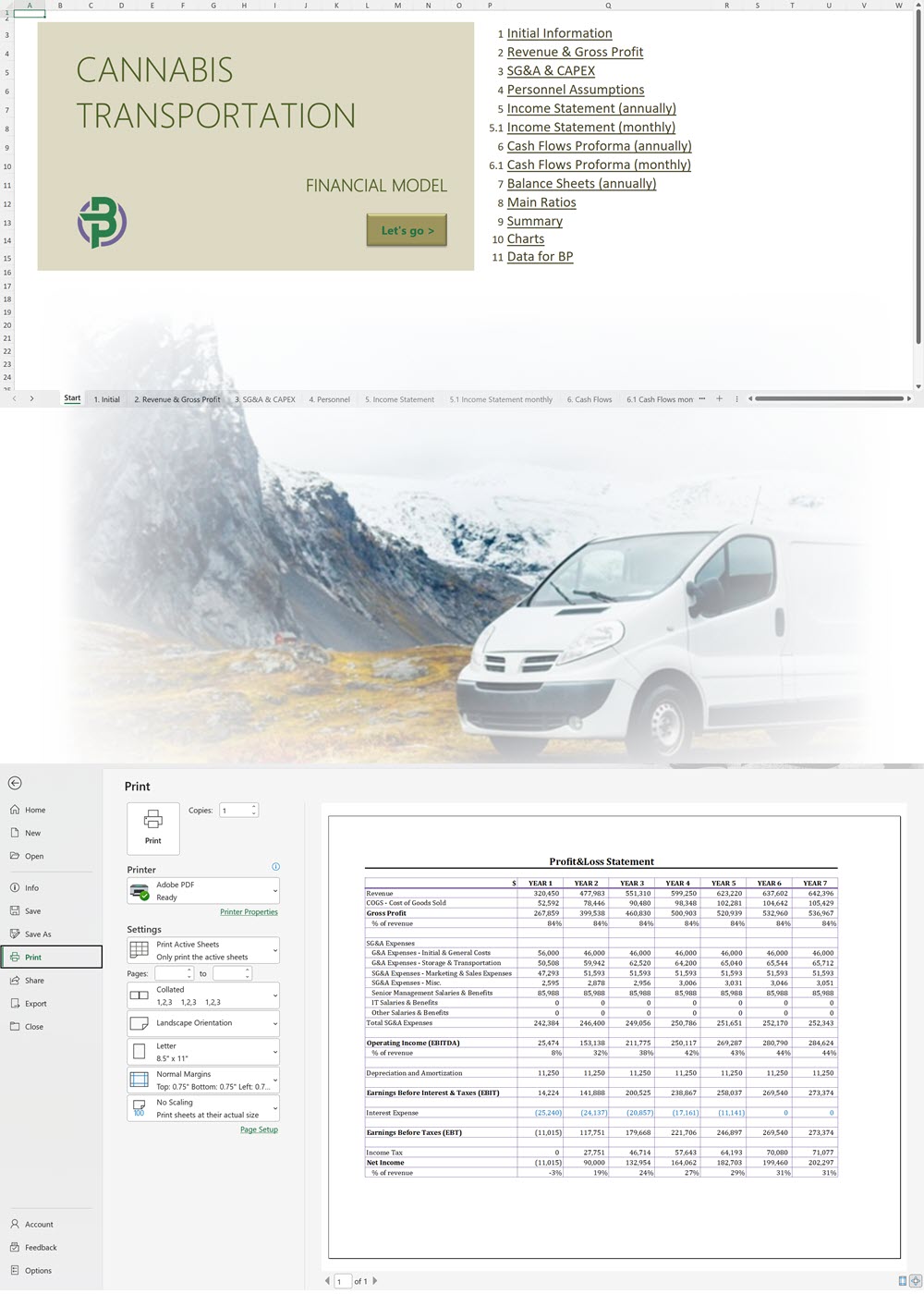The width and height of the screenshot is (924, 1294).
Task: Open Printer Properties link
Action: coord(249,912)
